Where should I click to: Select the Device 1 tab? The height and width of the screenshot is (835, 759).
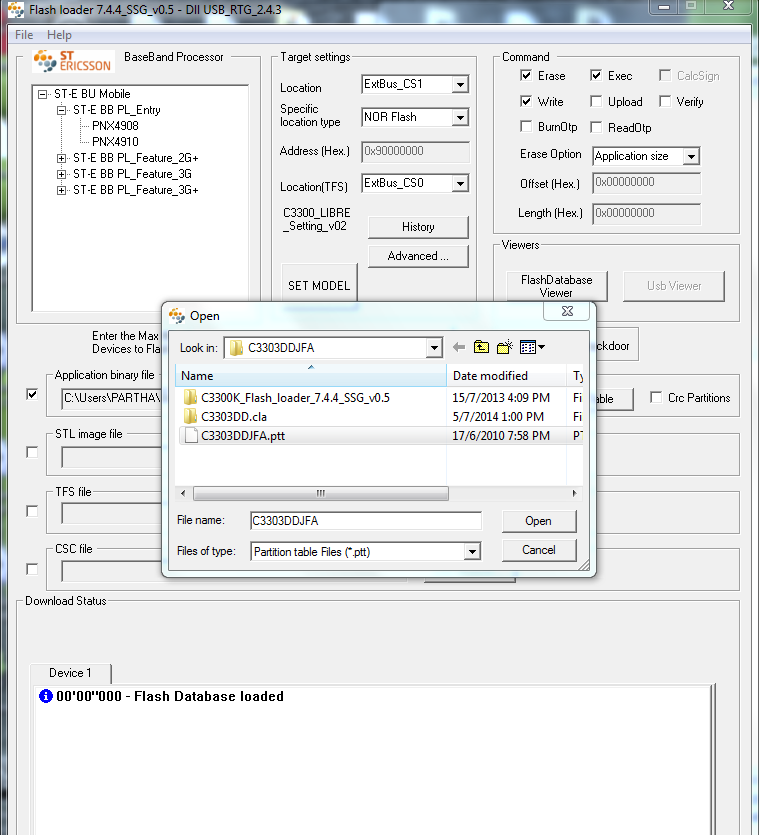point(70,673)
